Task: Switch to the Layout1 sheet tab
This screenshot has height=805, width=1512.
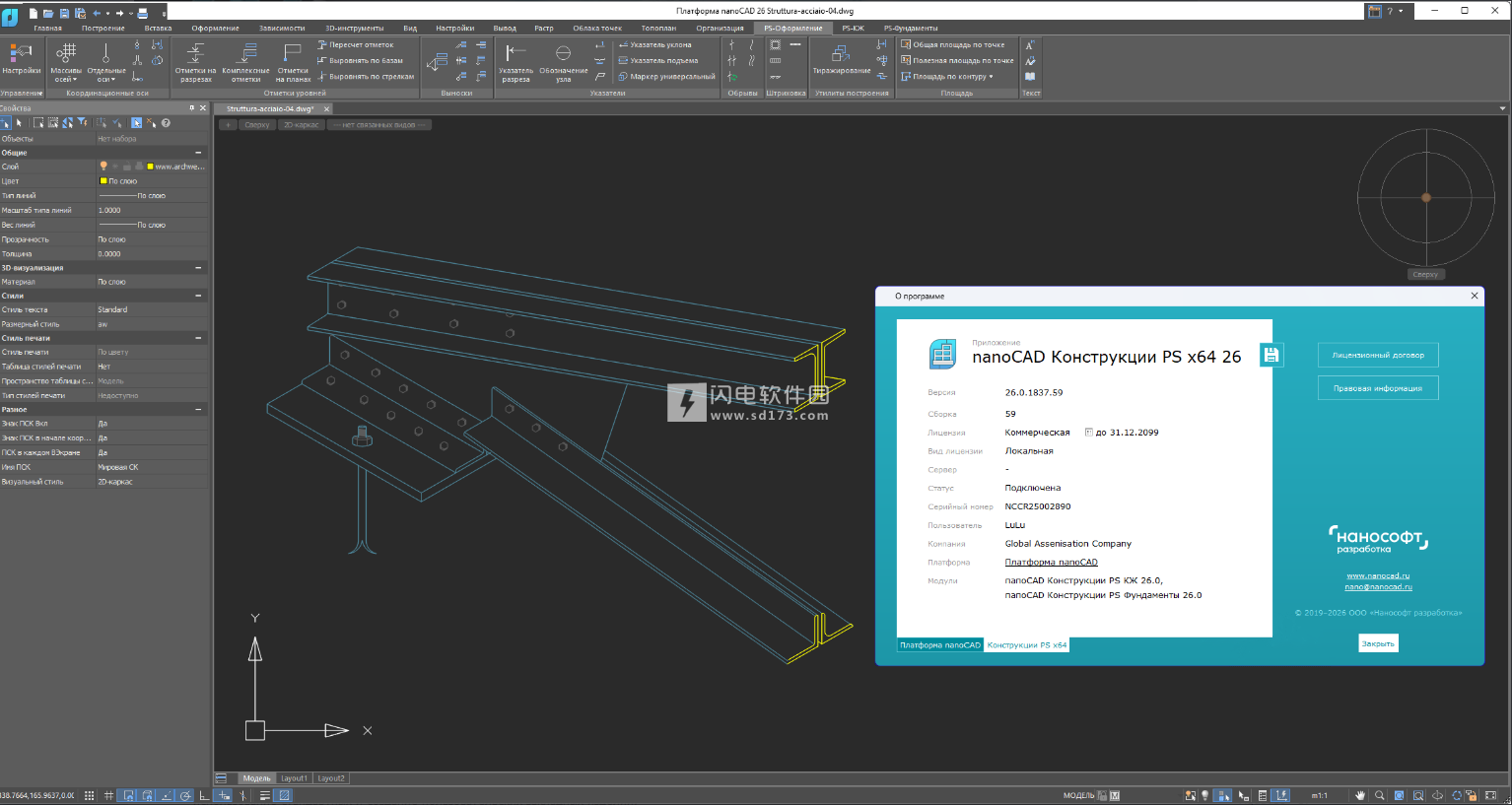Action: pos(294,778)
